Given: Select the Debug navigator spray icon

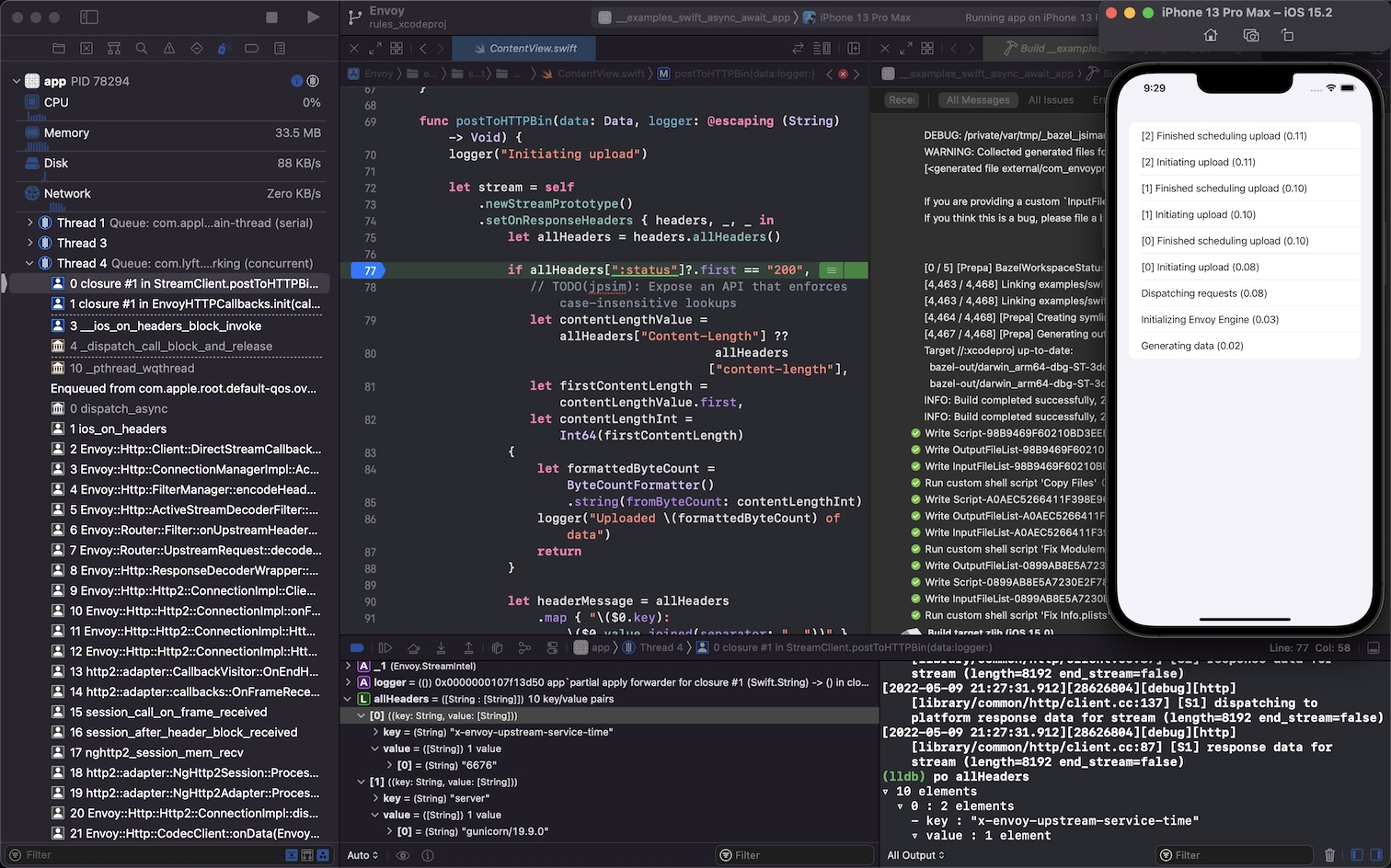Looking at the screenshot, I should 223,48.
